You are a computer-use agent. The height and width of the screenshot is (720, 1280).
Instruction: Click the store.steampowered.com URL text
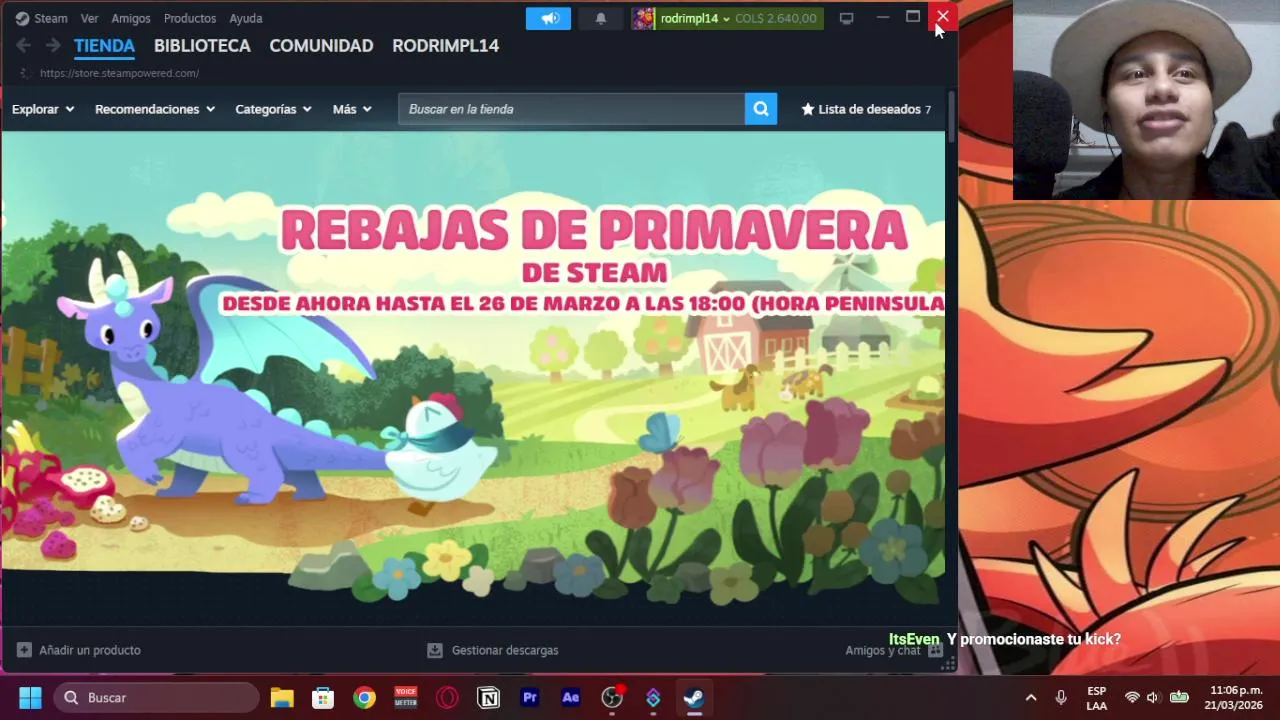click(x=119, y=73)
